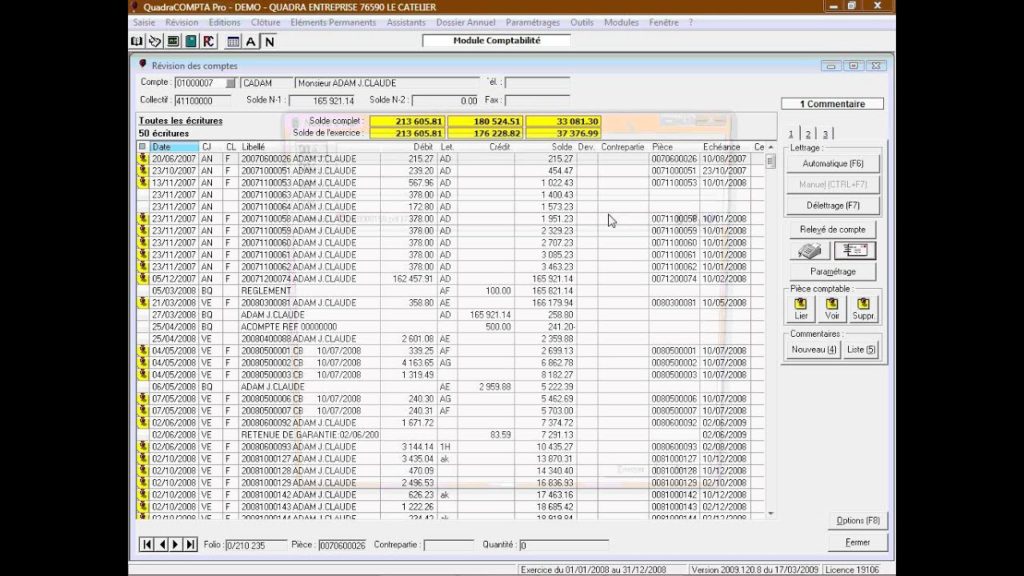Toggle the N mode toolbar button
Viewport: 1024px width, 576px height.
[x=269, y=41]
